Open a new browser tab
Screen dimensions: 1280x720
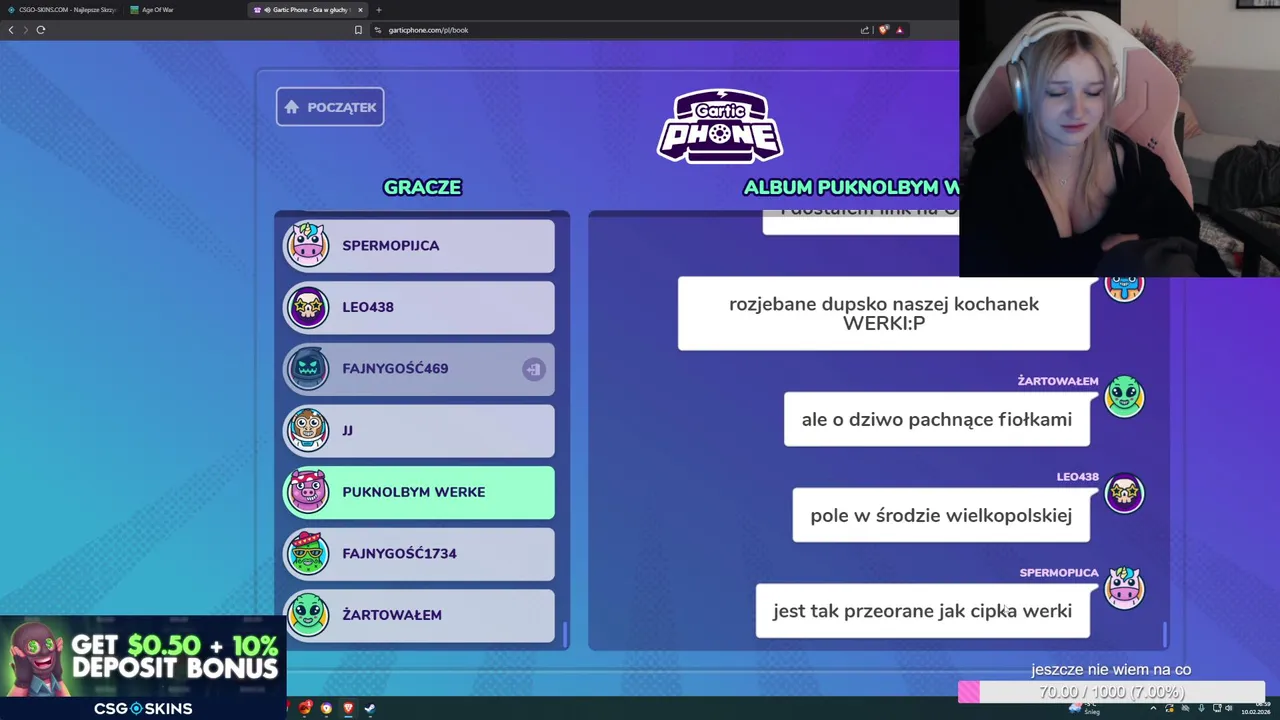coord(379,10)
